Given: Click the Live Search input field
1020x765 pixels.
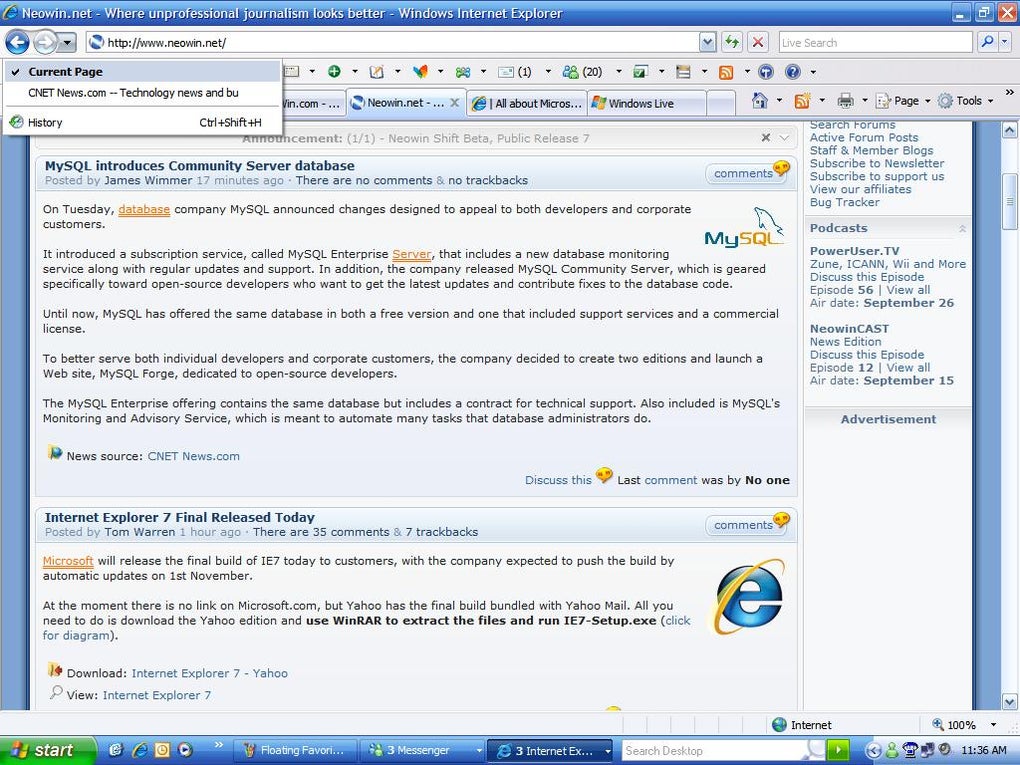Looking at the screenshot, I should click(876, 42).
